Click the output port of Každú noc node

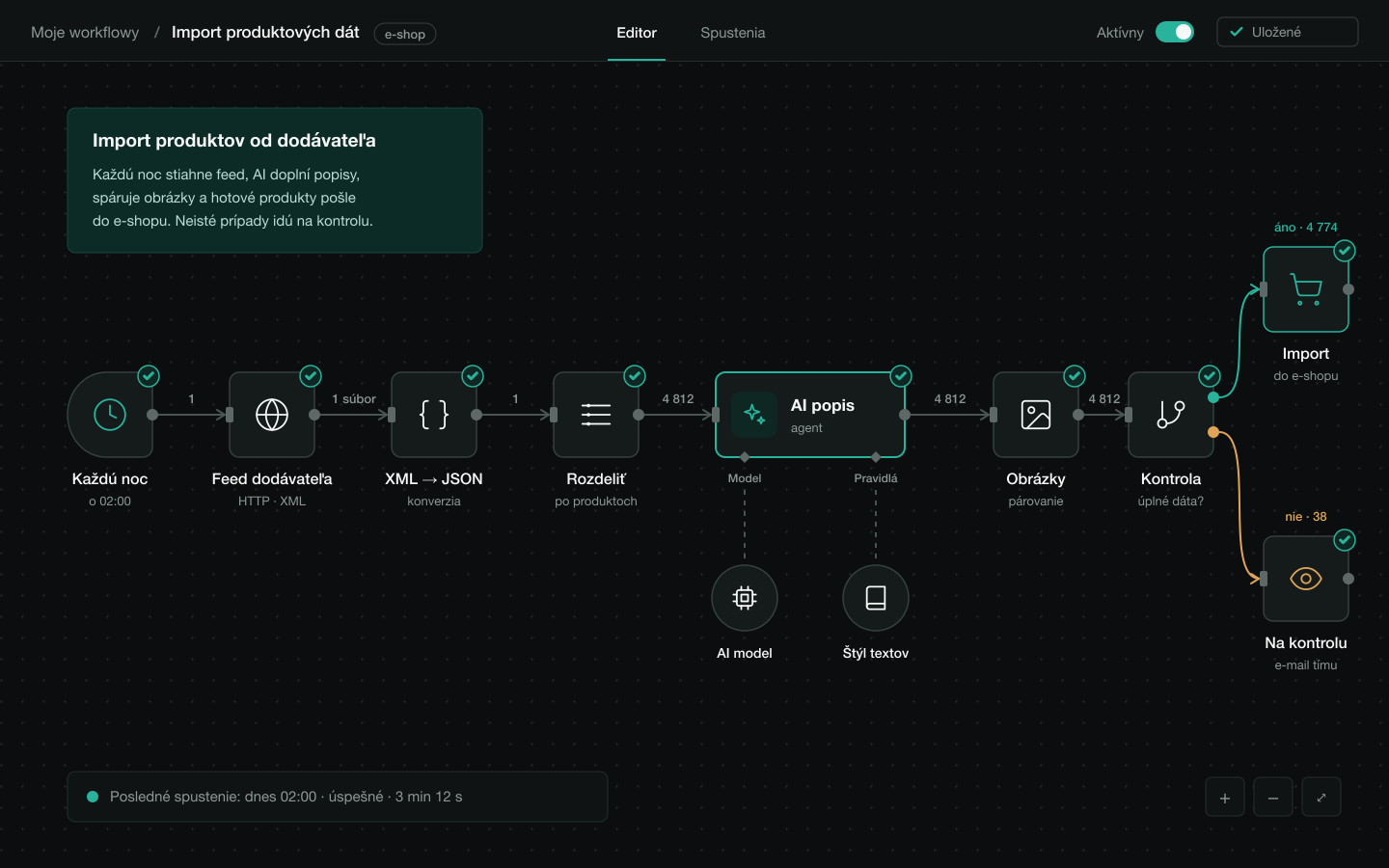point(152,415)
